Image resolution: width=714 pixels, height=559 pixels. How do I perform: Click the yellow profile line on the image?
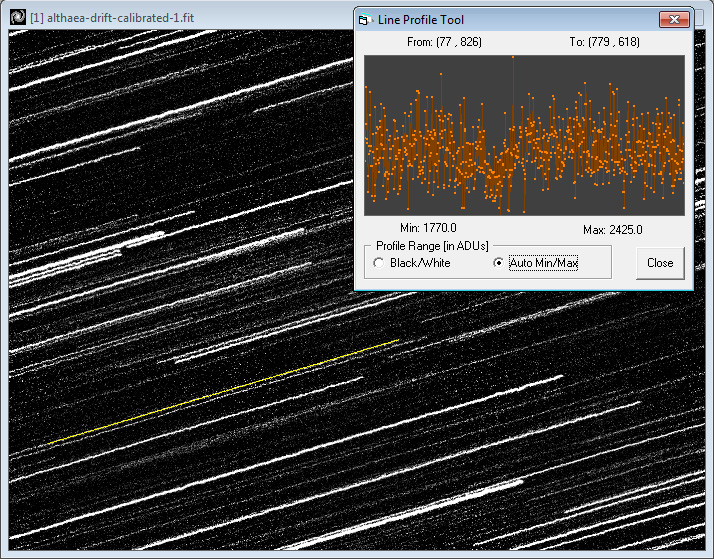[x=224, y=391]
